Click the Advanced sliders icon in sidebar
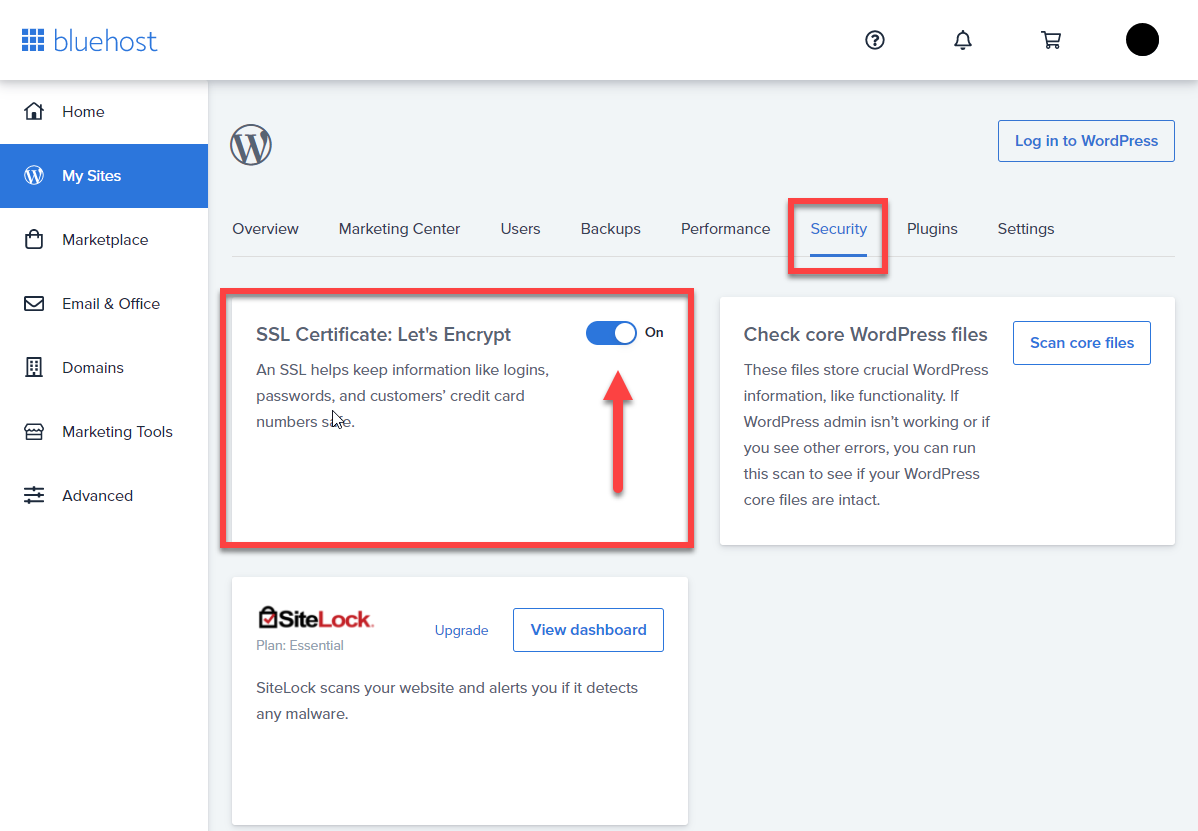 coord(34,495)
